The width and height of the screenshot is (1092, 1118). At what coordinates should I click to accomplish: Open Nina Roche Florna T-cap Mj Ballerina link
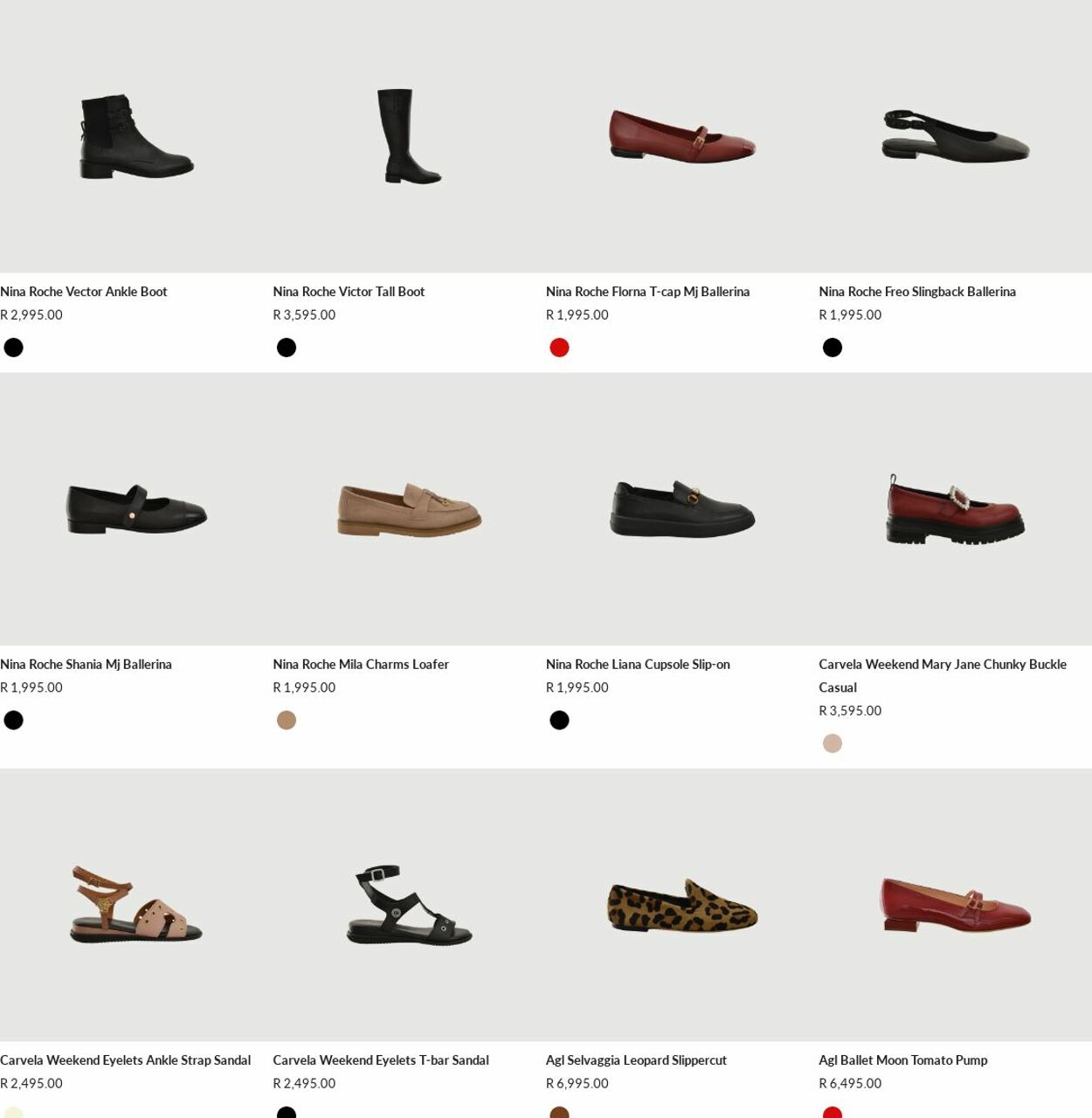647,292
